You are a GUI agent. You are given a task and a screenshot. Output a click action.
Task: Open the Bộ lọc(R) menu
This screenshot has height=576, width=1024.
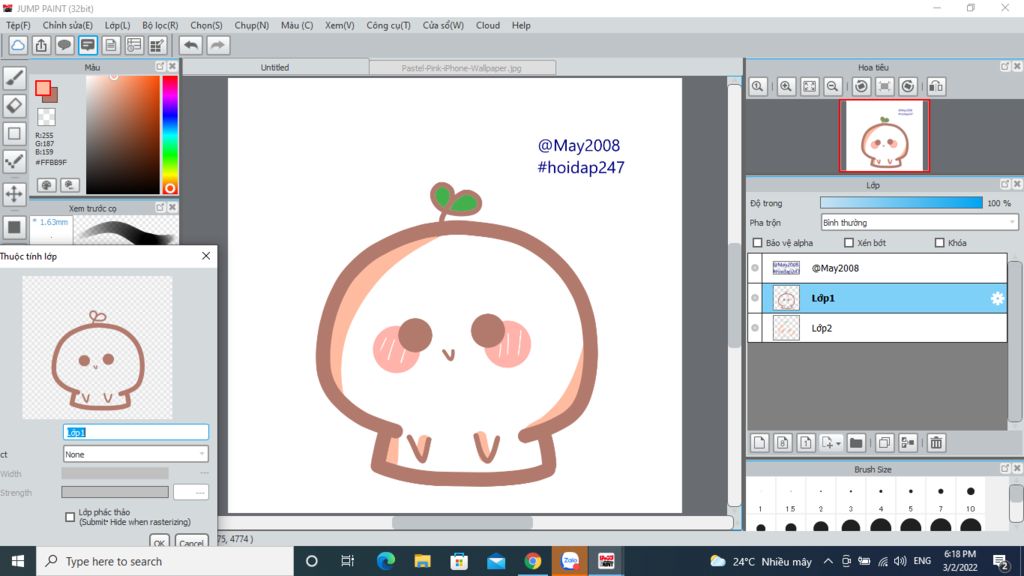point(160,25)
